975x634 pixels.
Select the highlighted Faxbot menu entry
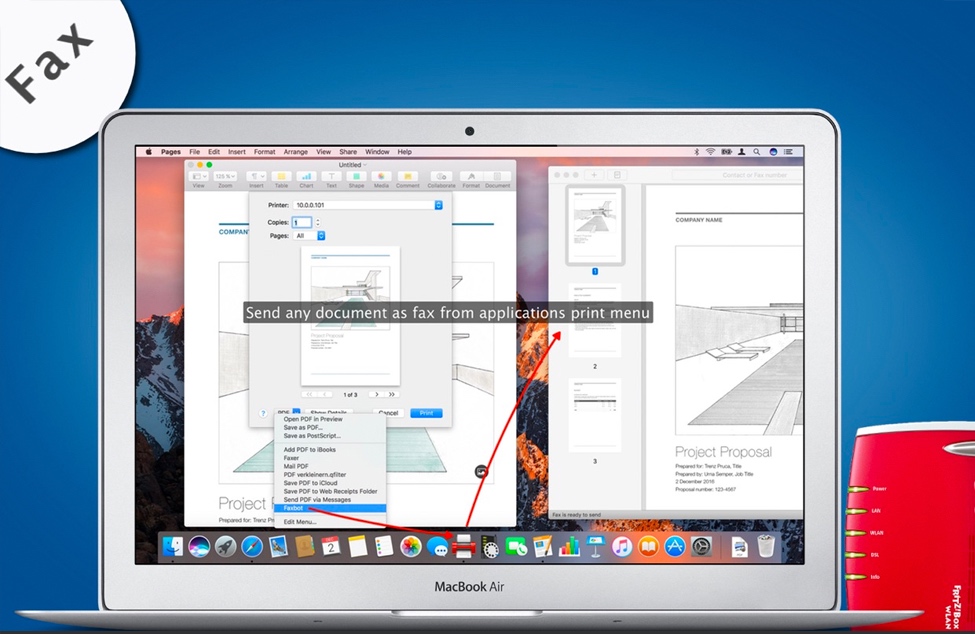[330, 508]
